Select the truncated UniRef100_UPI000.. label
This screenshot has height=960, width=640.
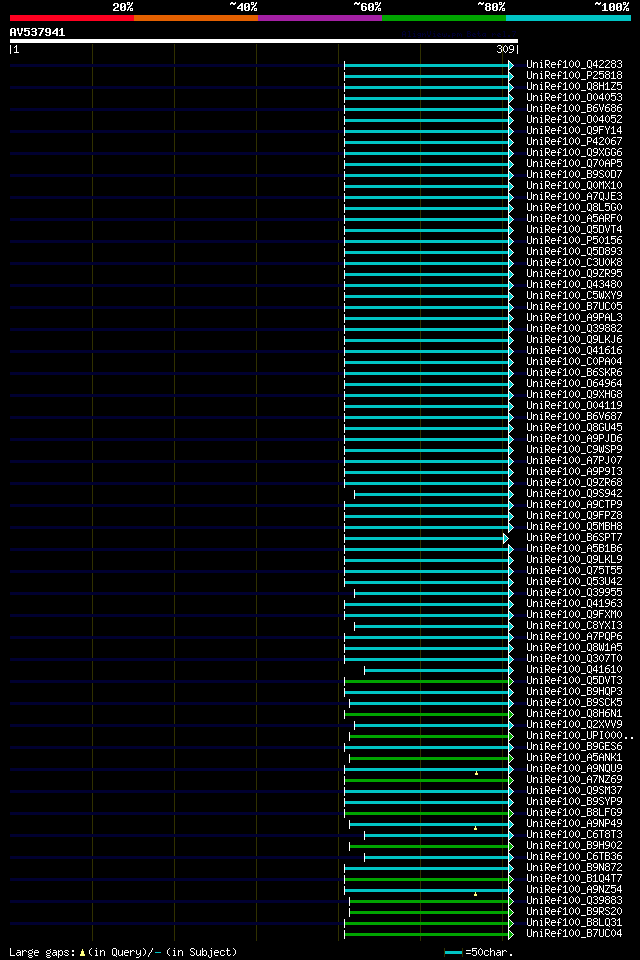(x=580, y=736)
